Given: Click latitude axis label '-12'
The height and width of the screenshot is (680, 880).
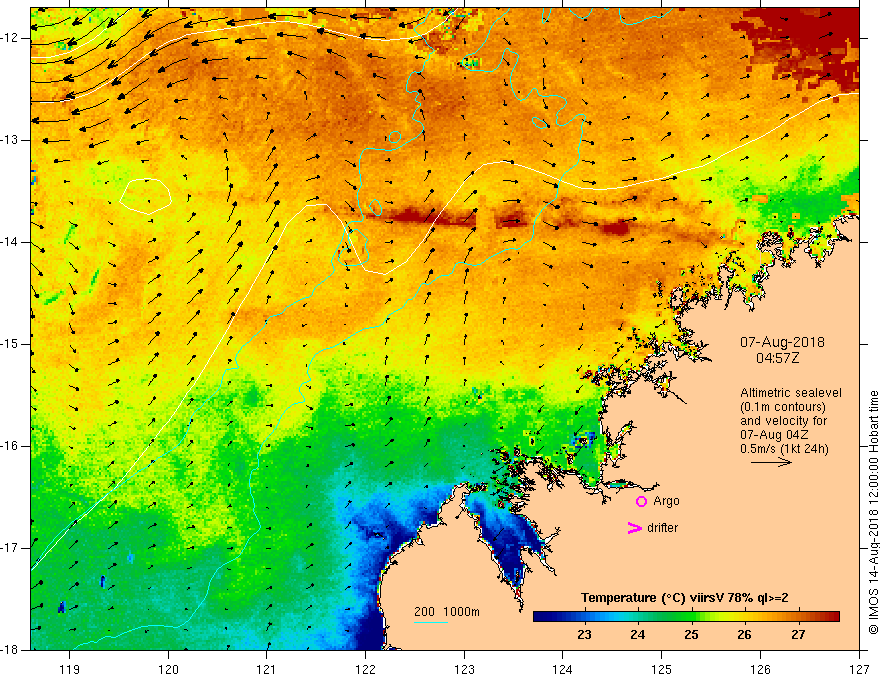Looking at the screenshot, I should 11,38.
